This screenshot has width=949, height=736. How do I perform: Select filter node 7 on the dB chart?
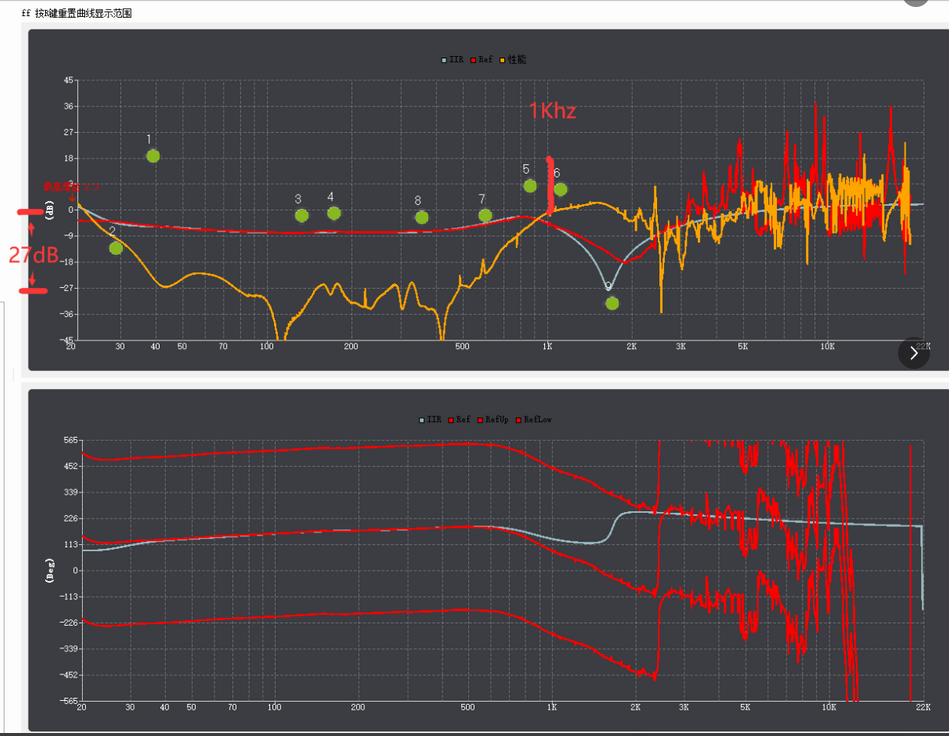pyautogui.click(x=485, y=215)
